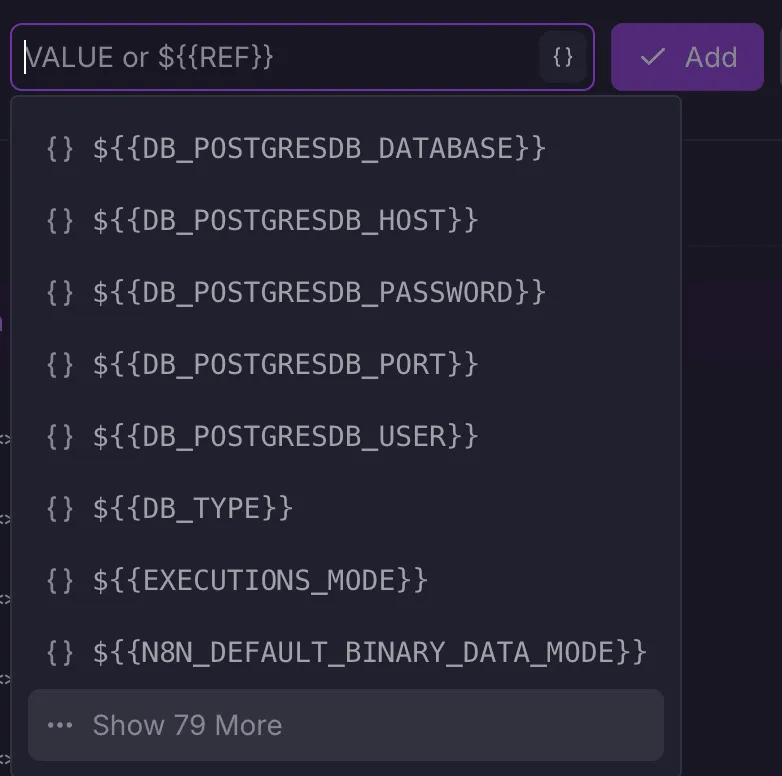Click braces icon next to EXECUTIONS_MODE
The height and width of the screenshot is (776, 782).
pyautogui.click(x=60, y=580)
